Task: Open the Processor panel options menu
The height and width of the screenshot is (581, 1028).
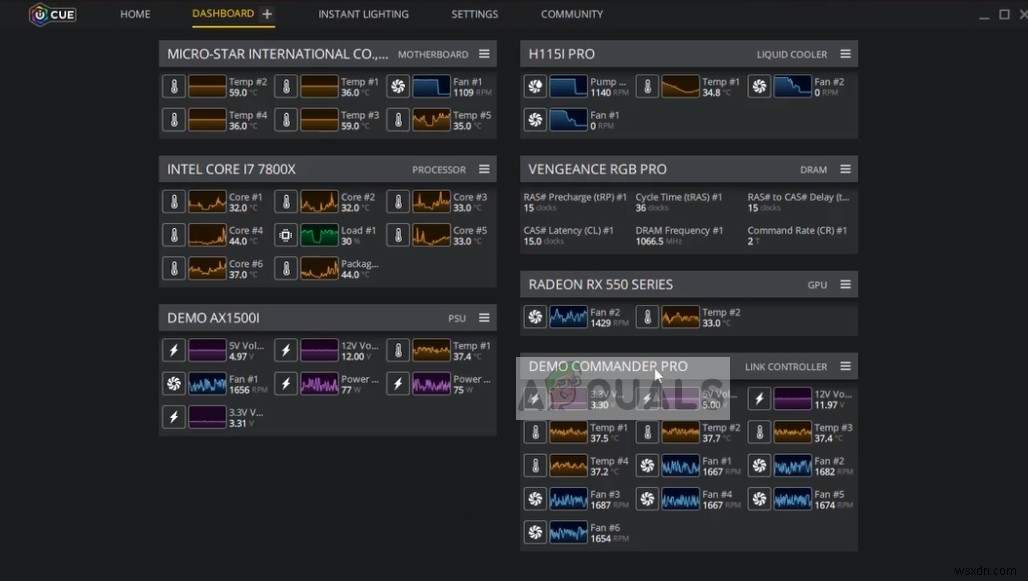Action: (x=484, y=169)
